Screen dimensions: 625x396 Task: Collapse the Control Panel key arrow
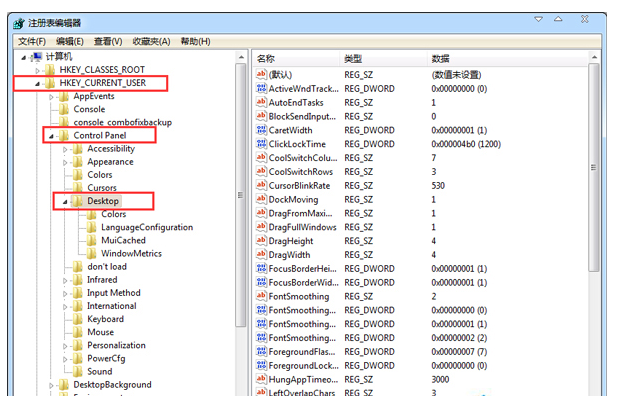[x=51, y=136]
